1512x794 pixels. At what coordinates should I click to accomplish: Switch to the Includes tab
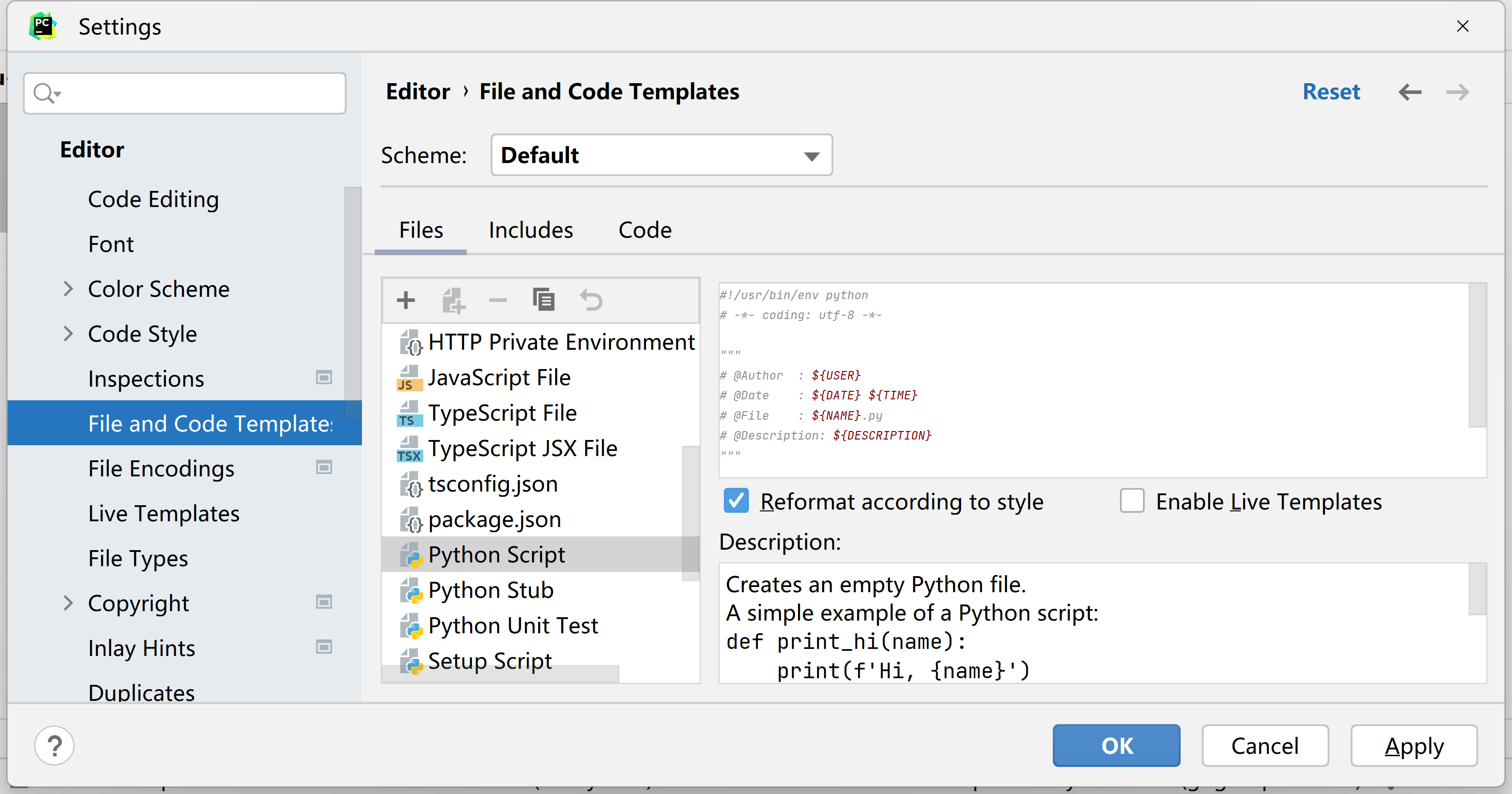pos(531,230)
